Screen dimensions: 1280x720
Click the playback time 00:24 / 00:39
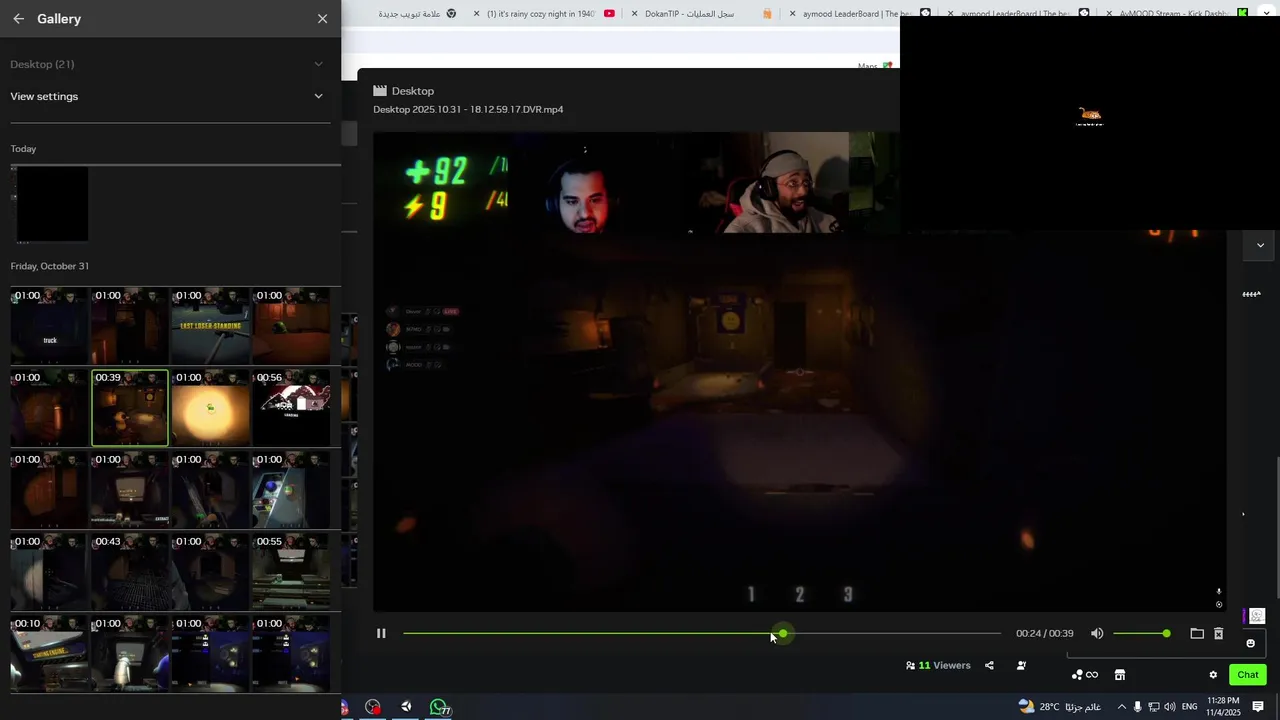click(1044, 634)
